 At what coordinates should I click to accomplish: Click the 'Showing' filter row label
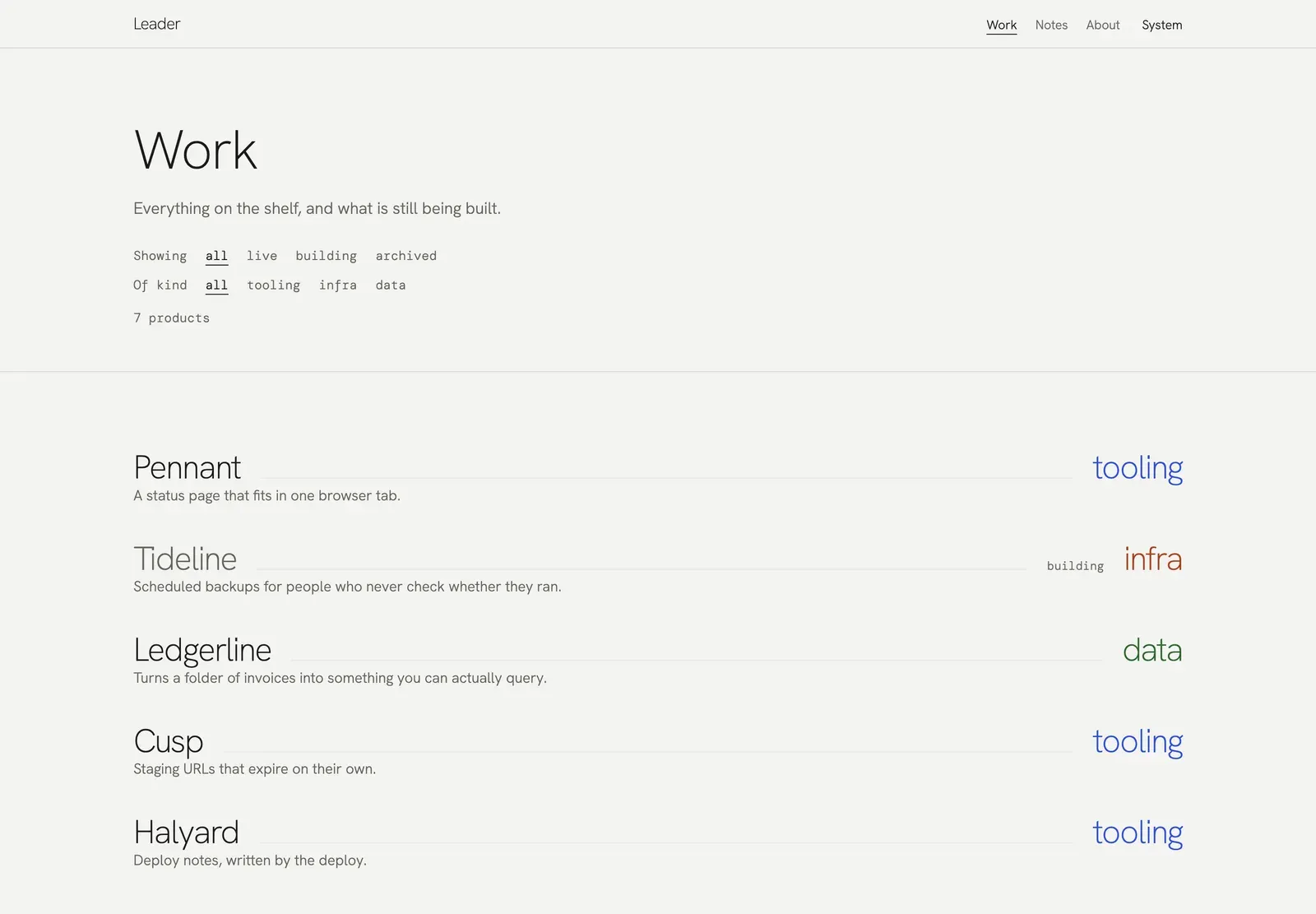tap(160, 256)
